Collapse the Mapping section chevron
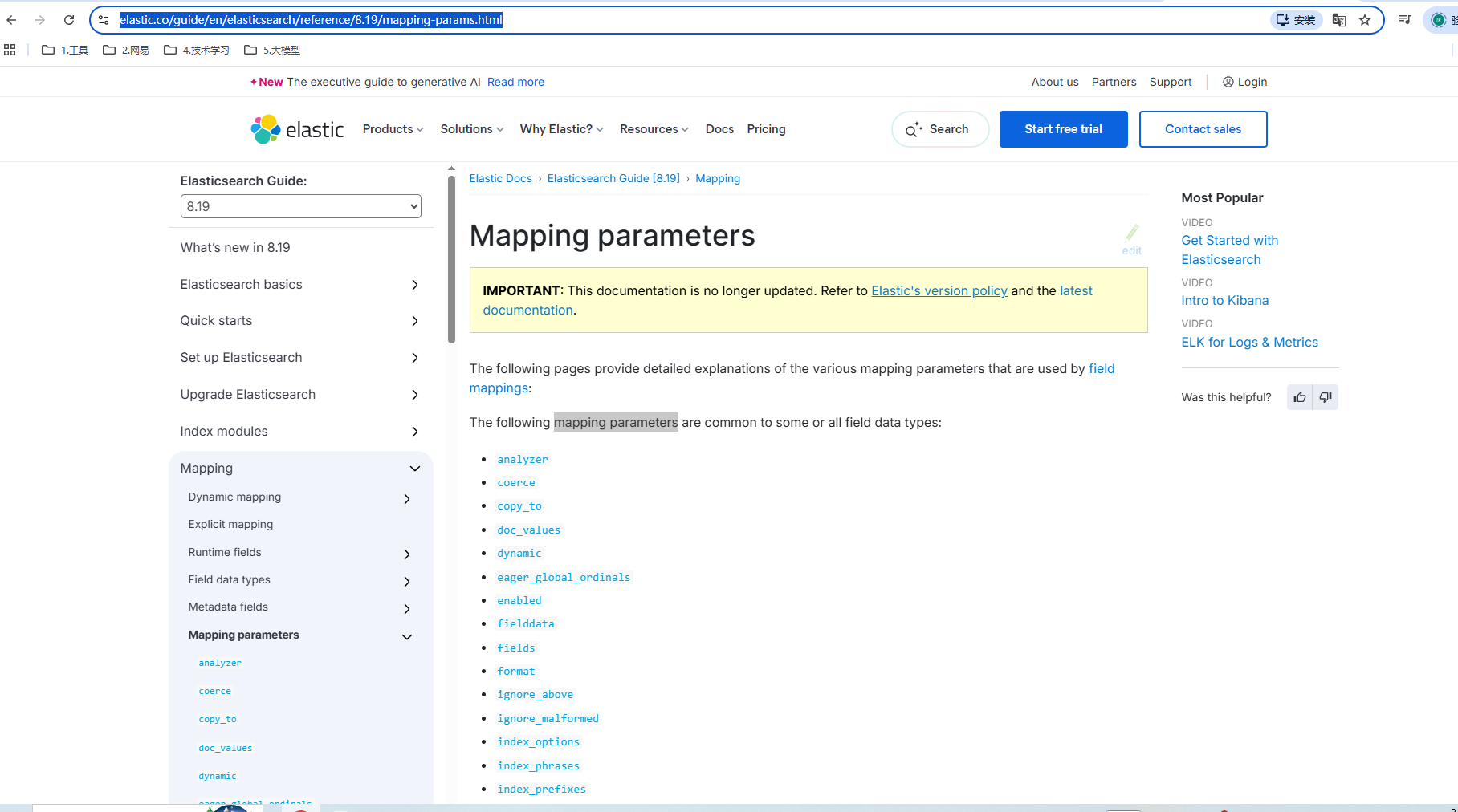This screenshot has height=812, width=1458. point(415,469)
